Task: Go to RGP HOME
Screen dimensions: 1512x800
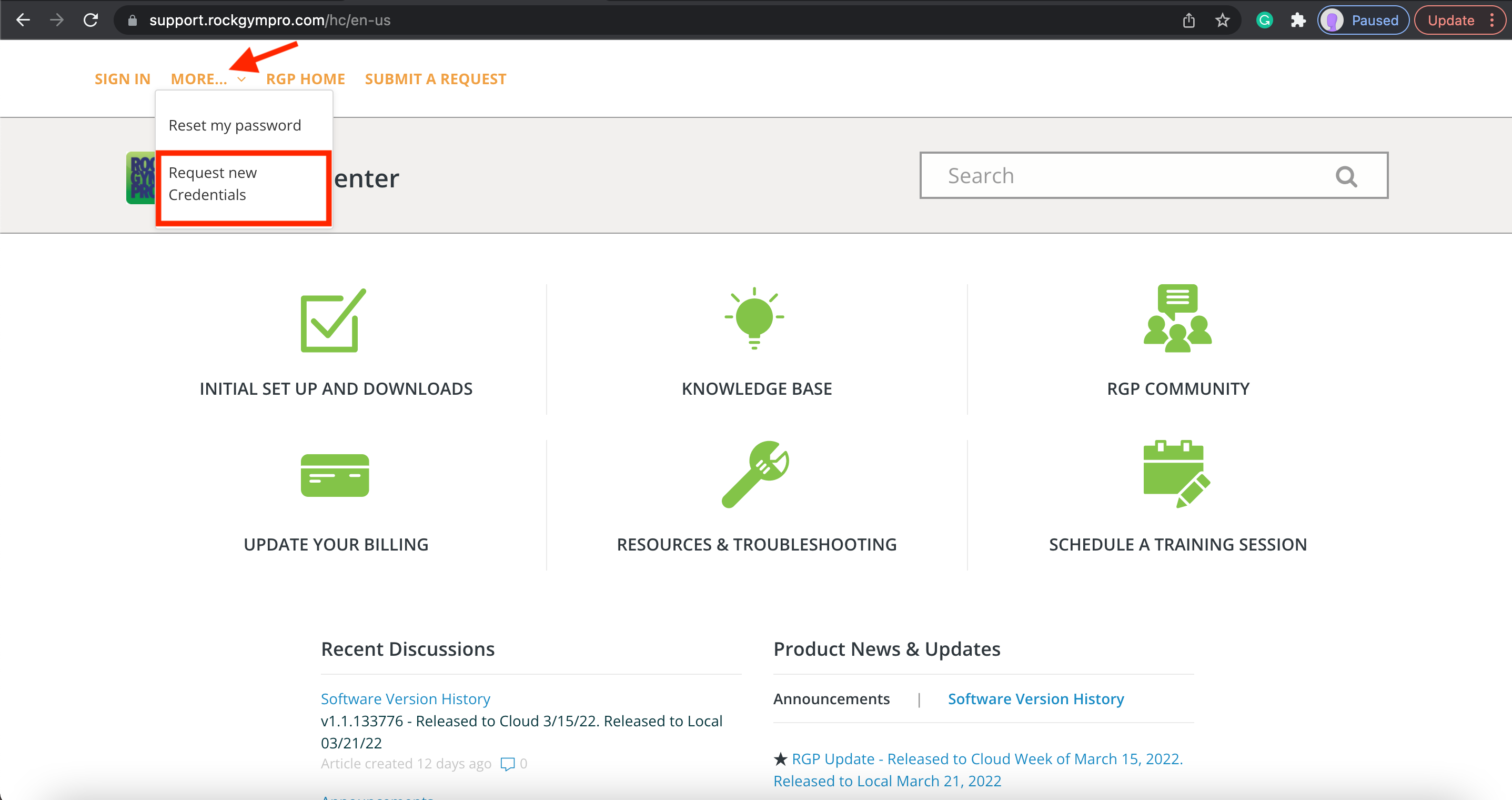Action: pyautogui.click(x=305, y=79)
